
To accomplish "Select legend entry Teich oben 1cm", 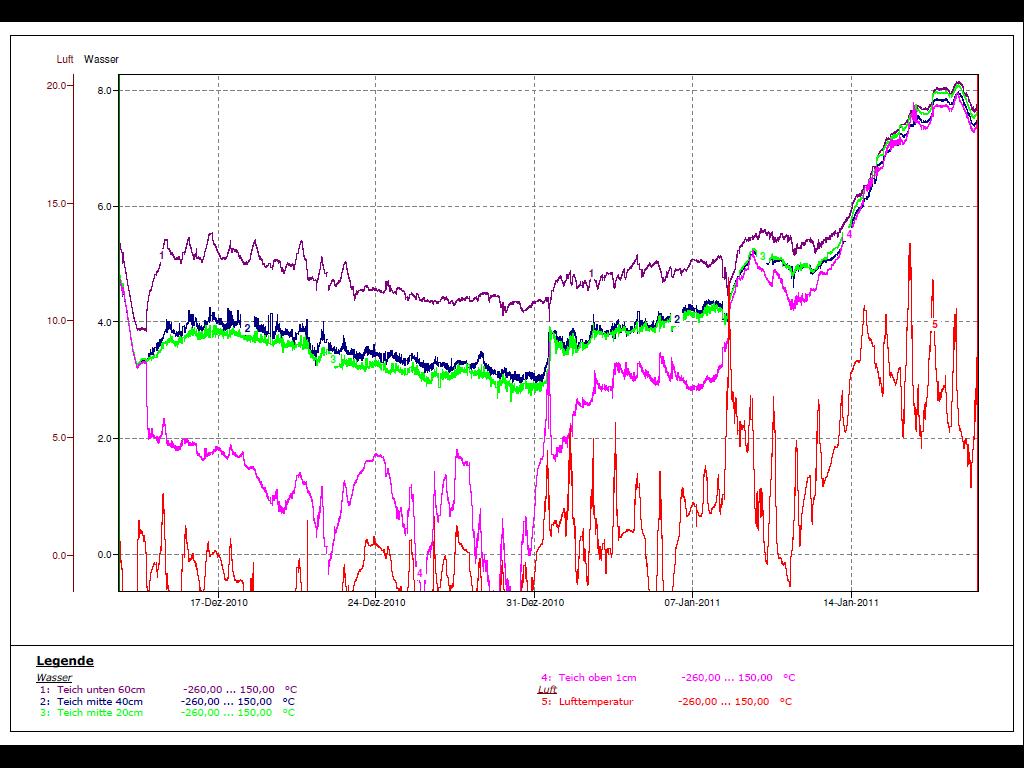I will 596,678.
